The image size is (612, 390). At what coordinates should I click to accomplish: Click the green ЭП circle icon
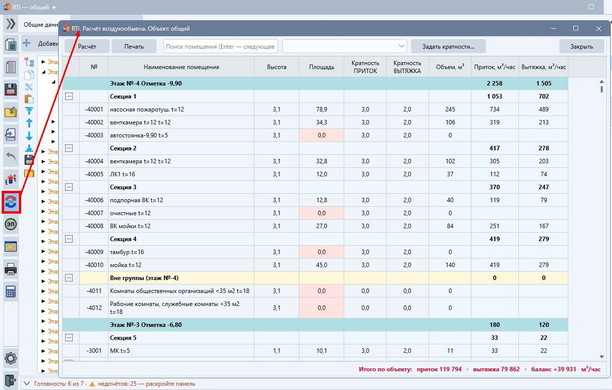tap(11, 224)
